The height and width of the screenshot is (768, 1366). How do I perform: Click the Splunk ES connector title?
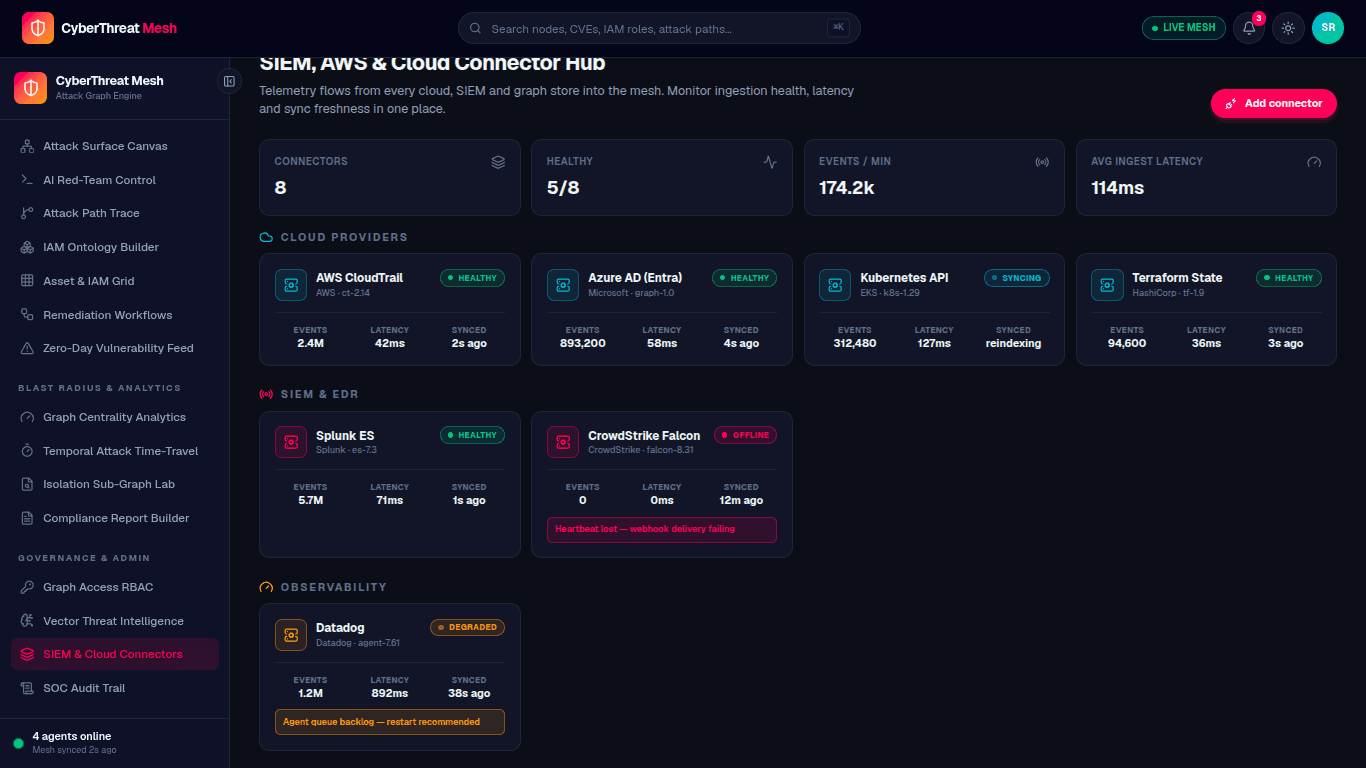345,436
